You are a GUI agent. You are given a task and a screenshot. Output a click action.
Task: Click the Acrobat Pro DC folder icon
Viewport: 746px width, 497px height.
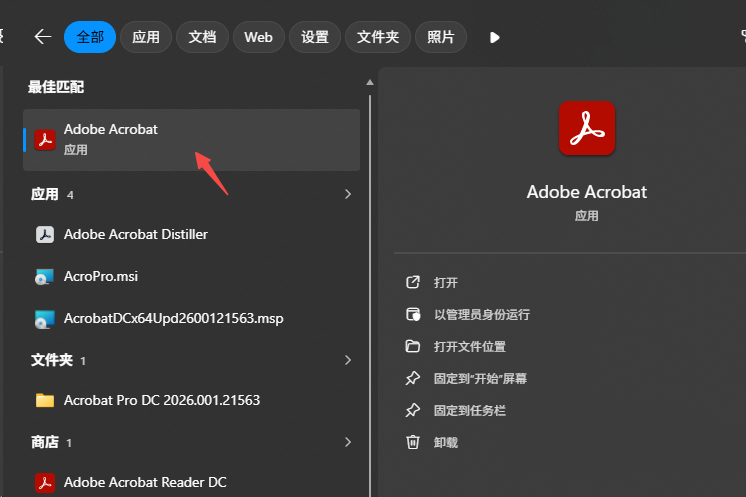pos(45,400)
